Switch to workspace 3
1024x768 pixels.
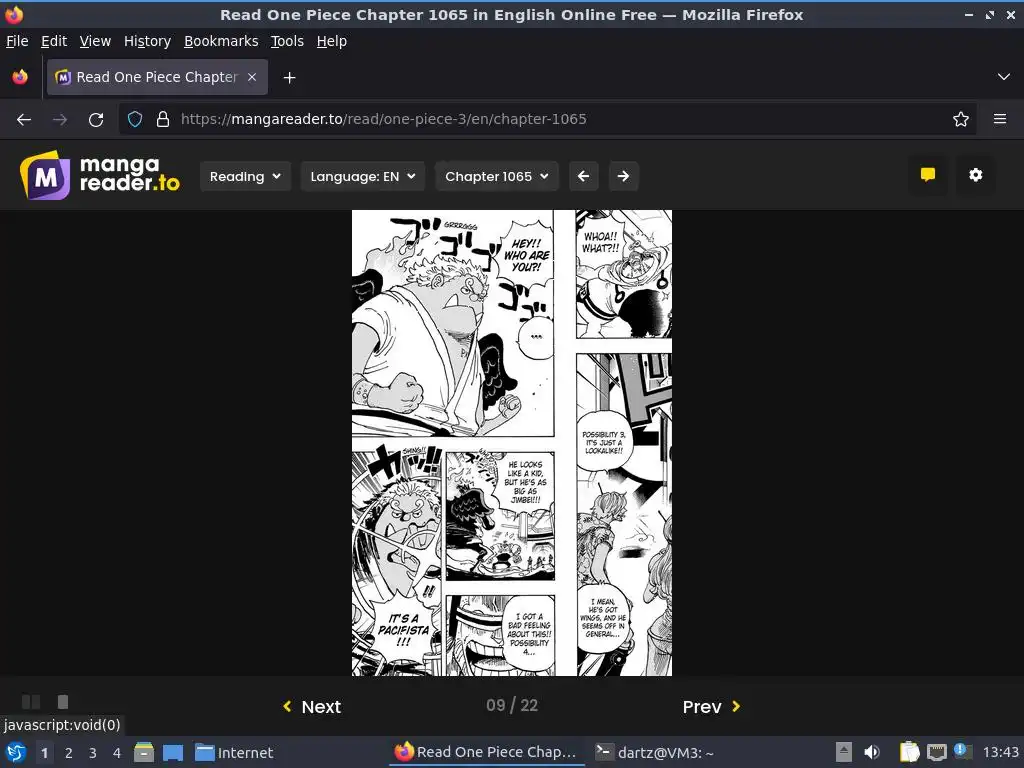pos(93,753)
